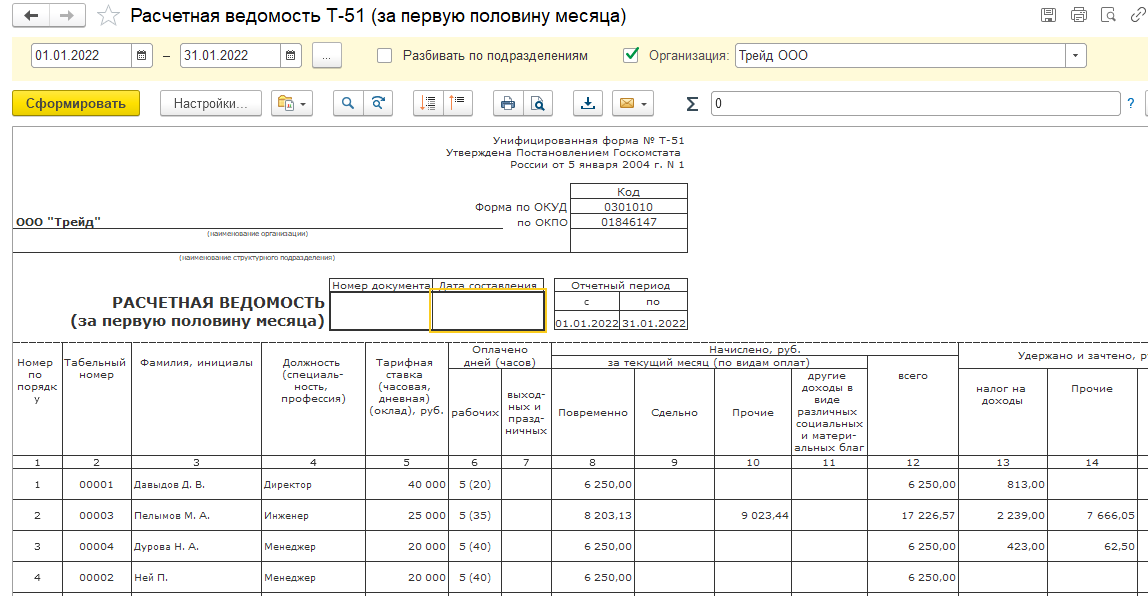Open the report variants dropdown menu

[x=292, y=103]
